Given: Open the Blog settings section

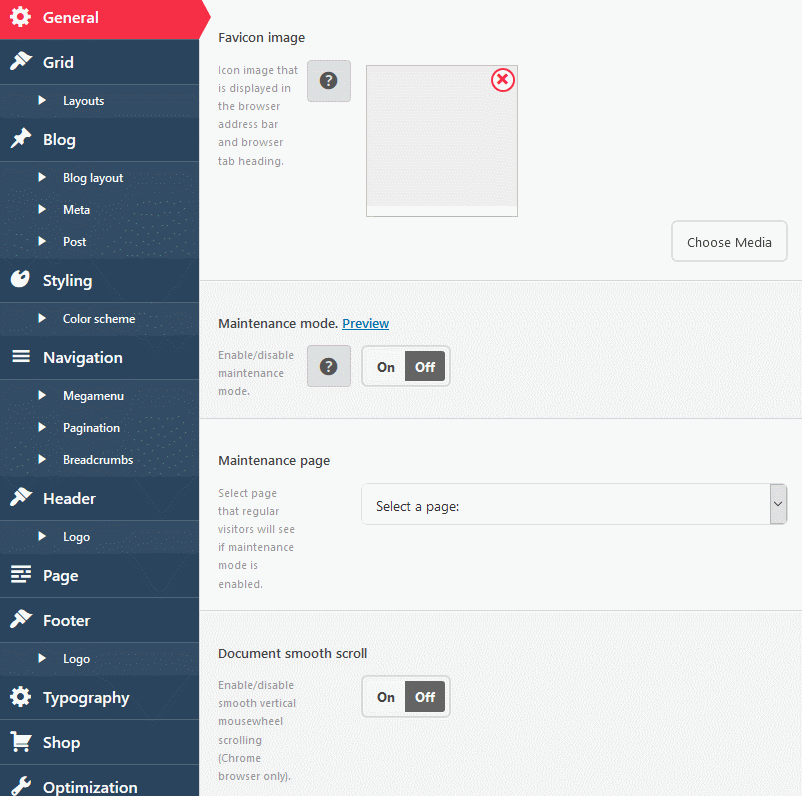Looking at the screenshot, I should point(100,139).
